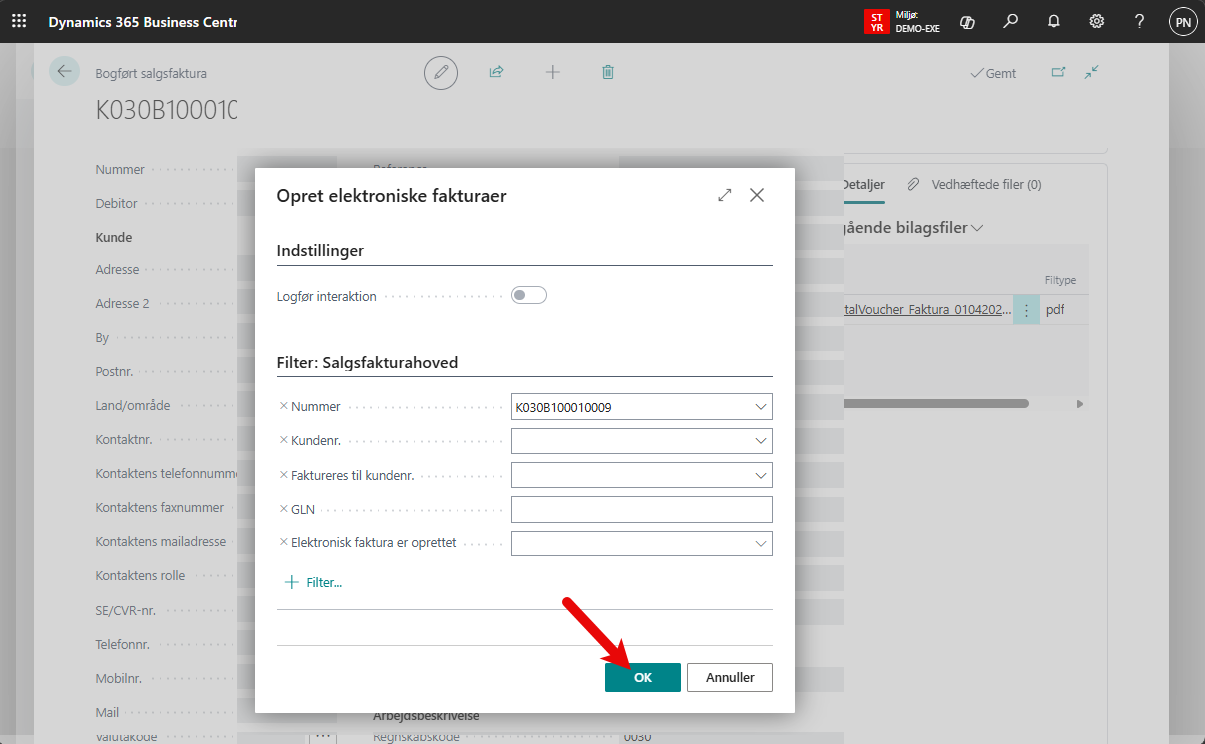This screenshot has height=744, width=1205.
Task: Open the app launcher waffle menu
Action: (x=19, y=21)
